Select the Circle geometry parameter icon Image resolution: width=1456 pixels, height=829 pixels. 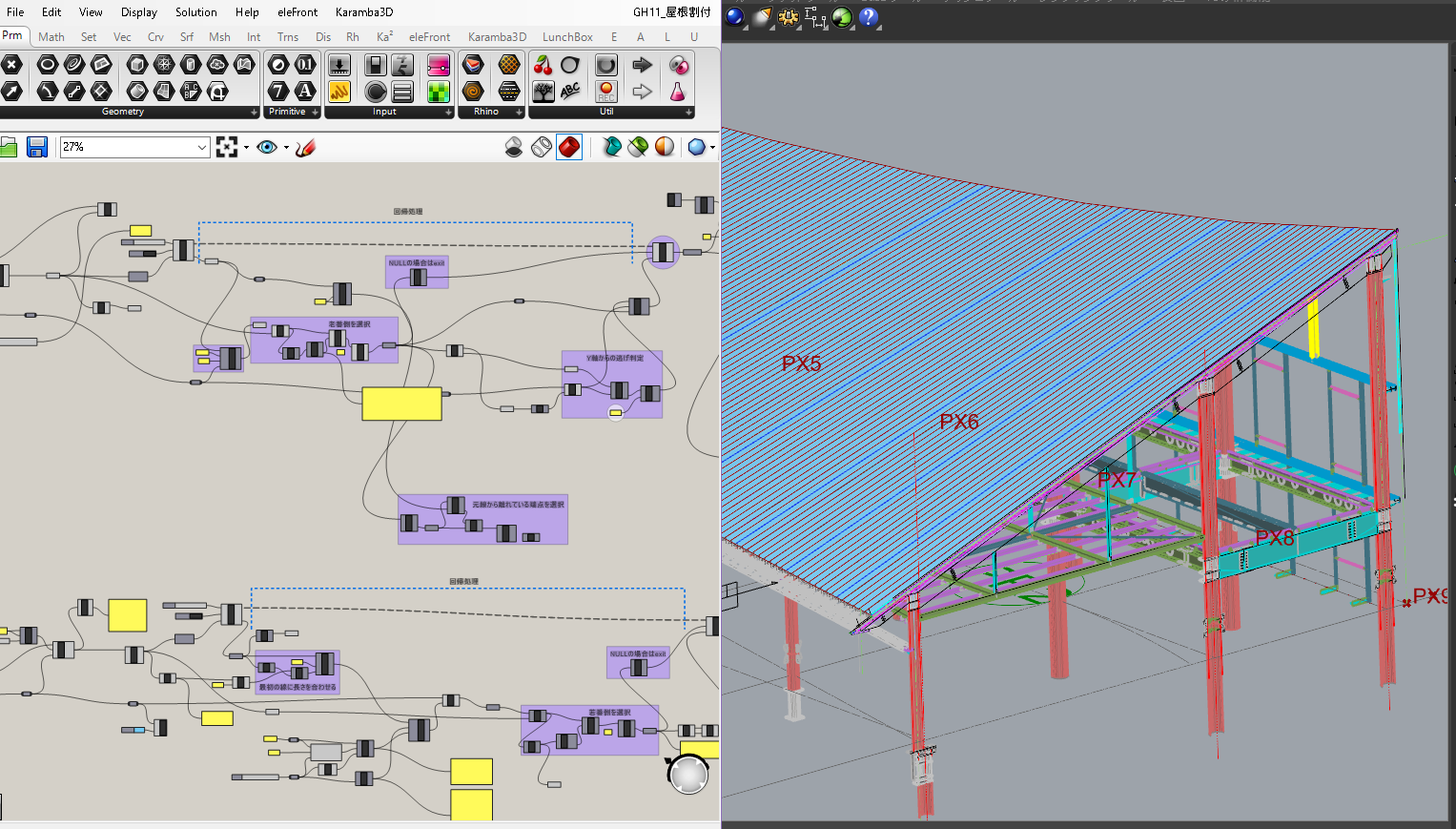click(x=48, y=65)
